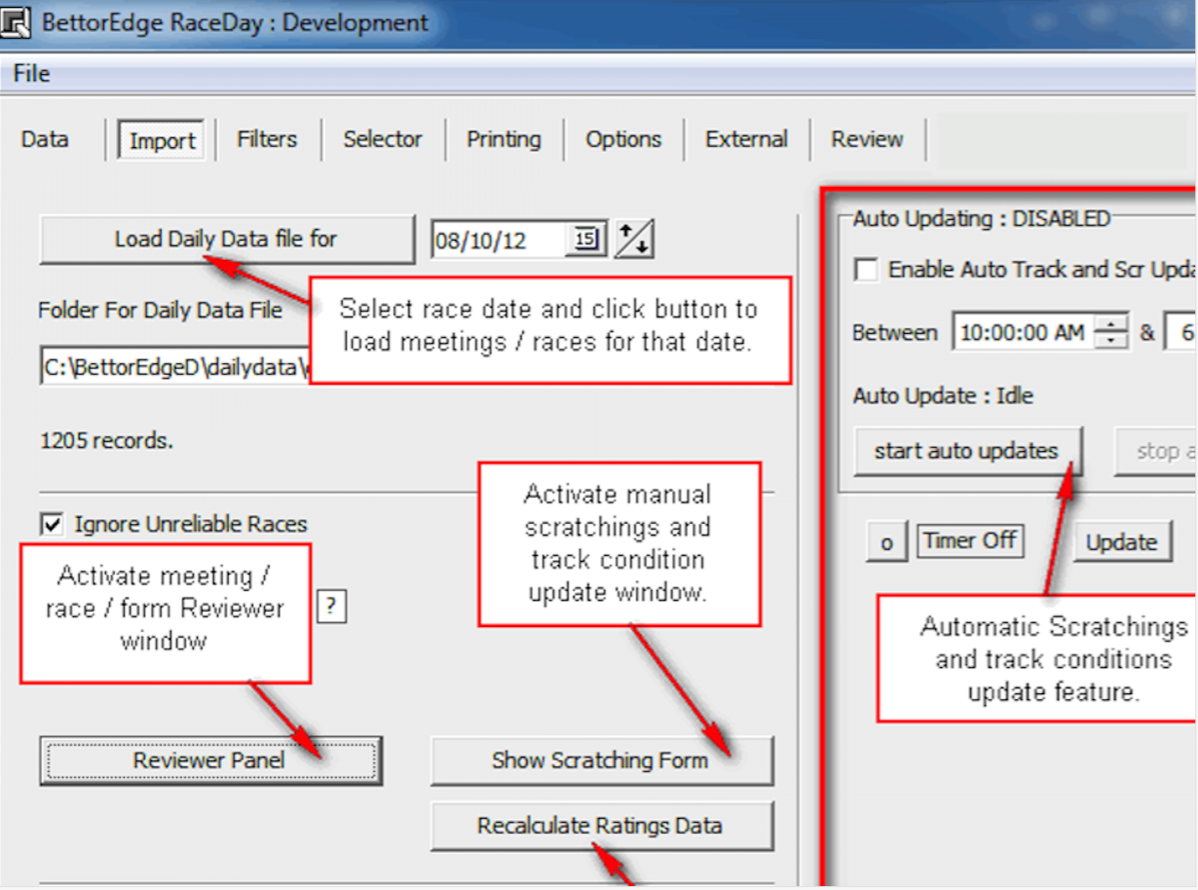Select the Options tab
The width and height of the screenshot is (1198, 890).
coord(623,140)
